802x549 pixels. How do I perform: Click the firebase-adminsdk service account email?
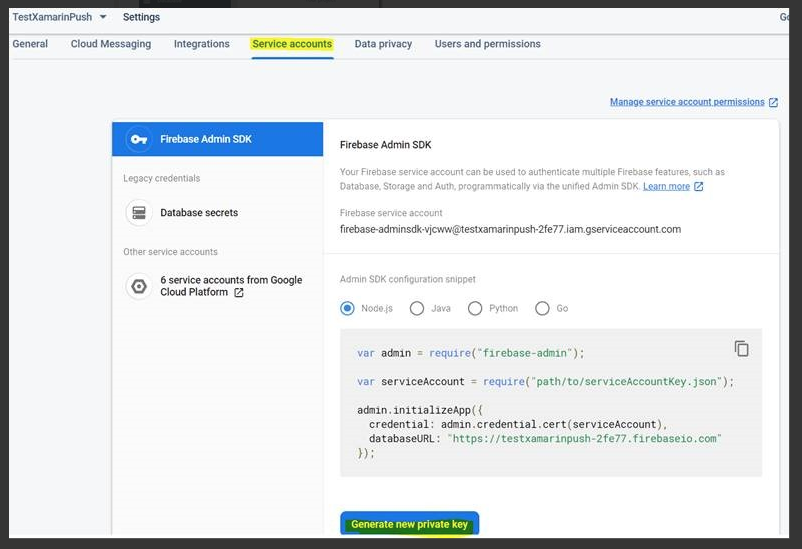point(510,229)
